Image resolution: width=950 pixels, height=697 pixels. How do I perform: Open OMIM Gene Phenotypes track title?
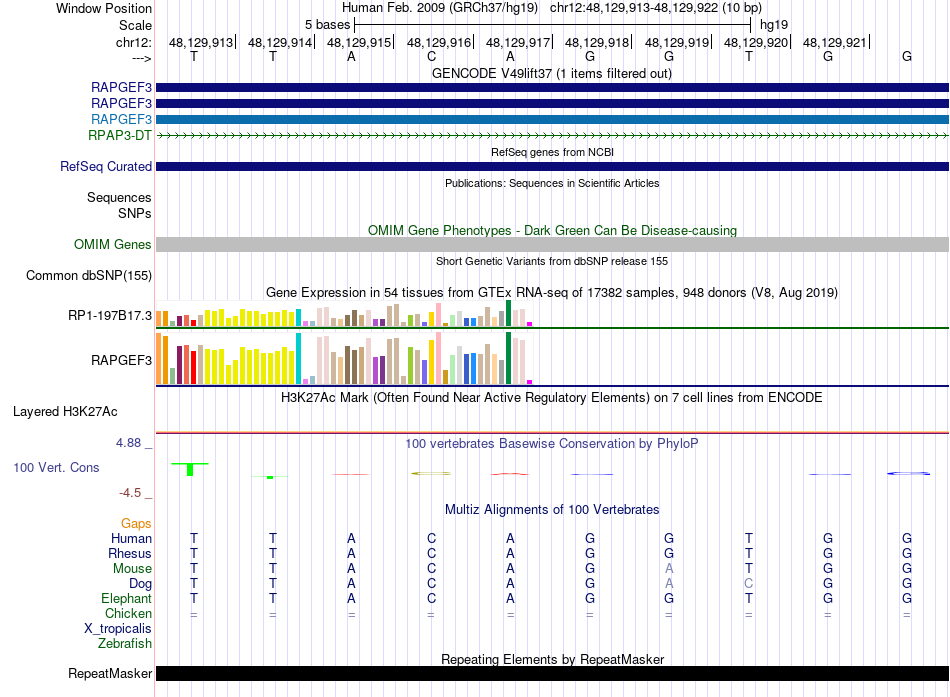click(552, 230)
